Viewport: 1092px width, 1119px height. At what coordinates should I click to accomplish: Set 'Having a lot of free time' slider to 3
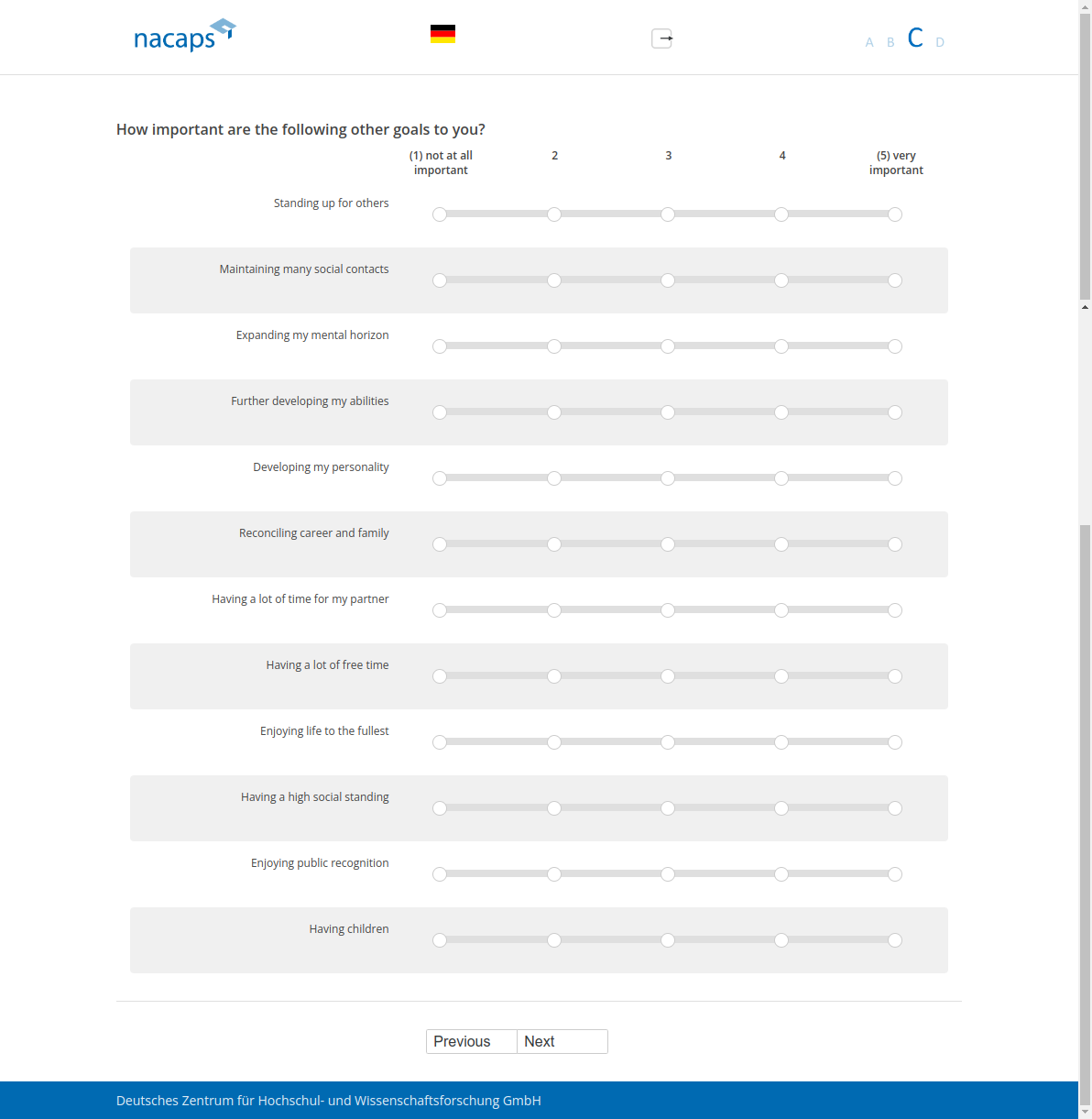(x=668, y=676)
